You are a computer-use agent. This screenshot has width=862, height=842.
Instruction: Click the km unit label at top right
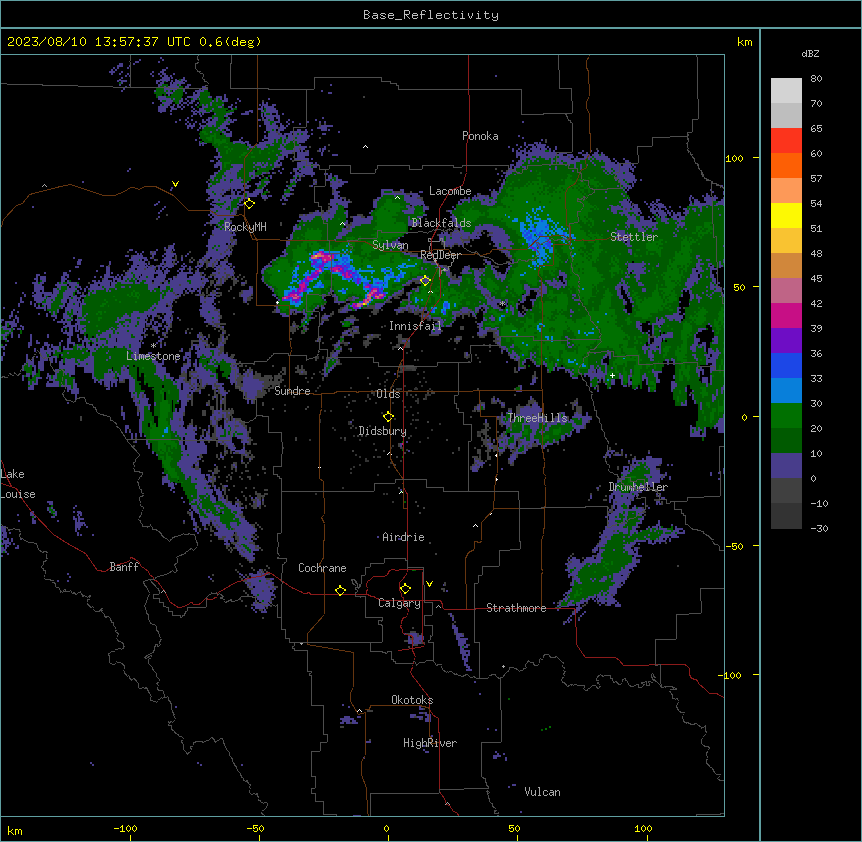(x=744, y=42)
